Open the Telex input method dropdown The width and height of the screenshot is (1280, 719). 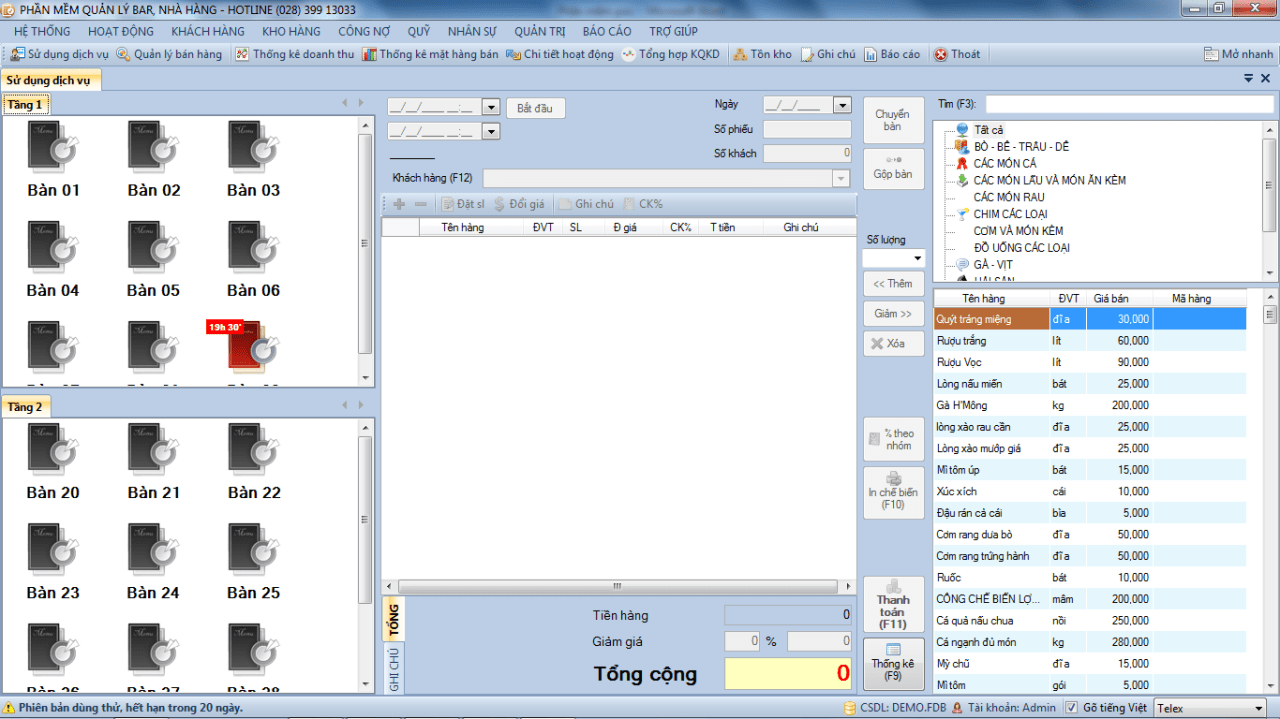pyautogui.click(x=1258, y=708)
